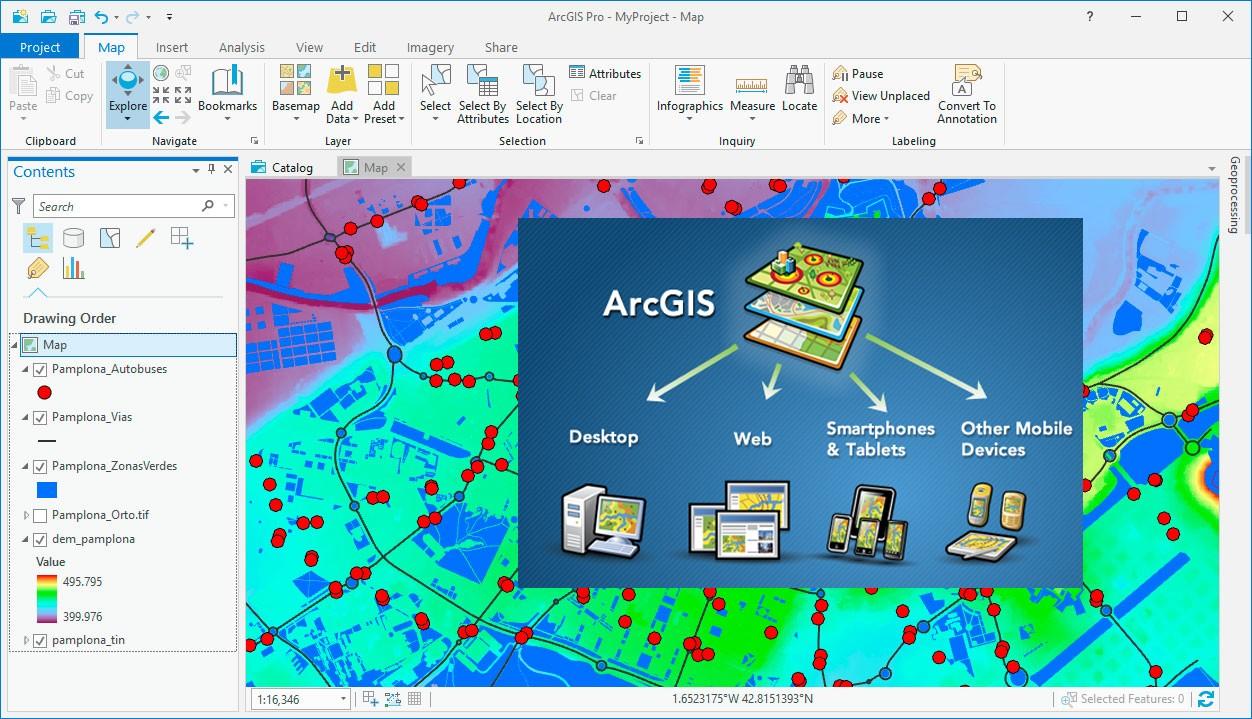Open Select By Location
This screenshot has height=719, width=1252.
point(539,94)
